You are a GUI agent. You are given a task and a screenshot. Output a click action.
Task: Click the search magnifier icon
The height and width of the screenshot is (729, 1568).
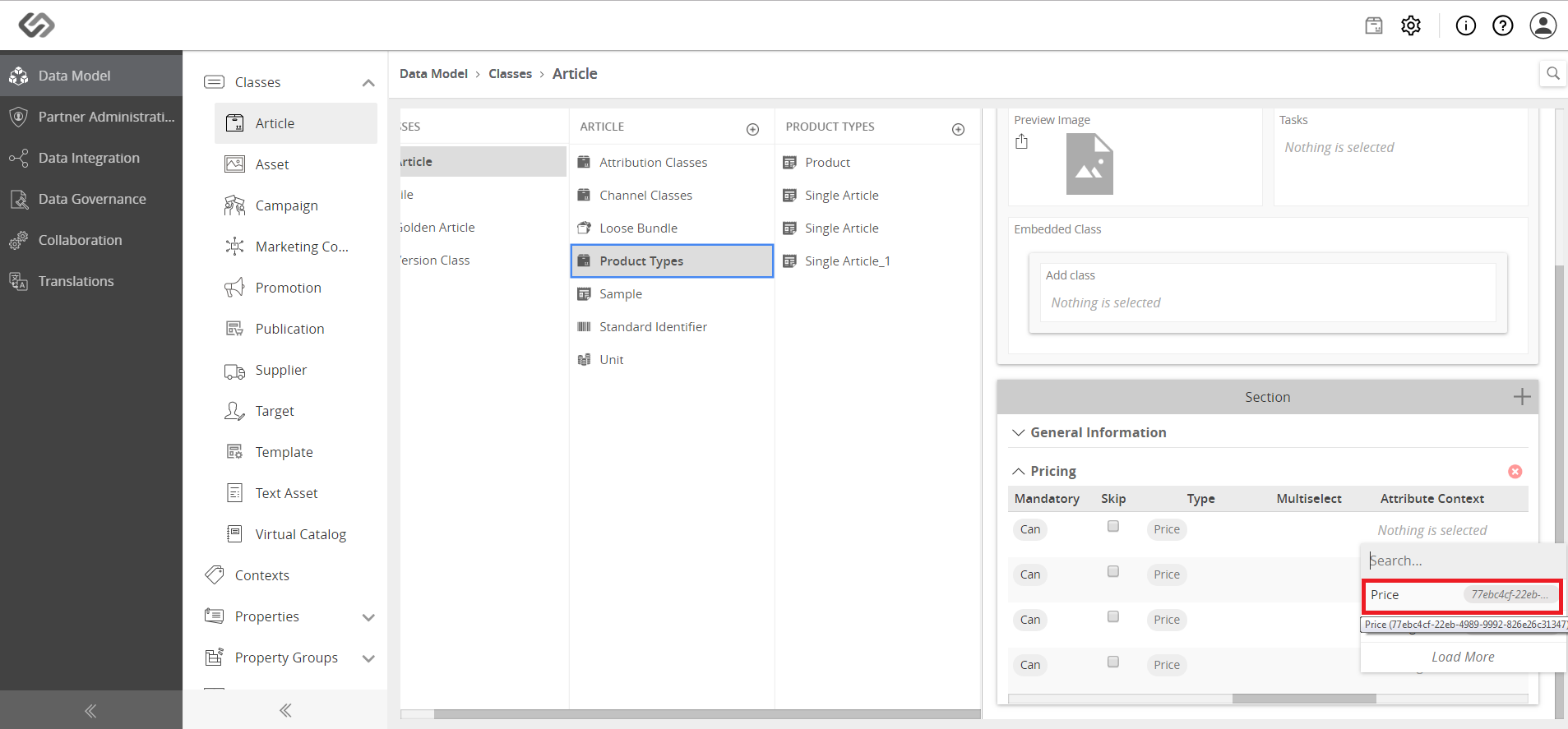coord(1553,73)
